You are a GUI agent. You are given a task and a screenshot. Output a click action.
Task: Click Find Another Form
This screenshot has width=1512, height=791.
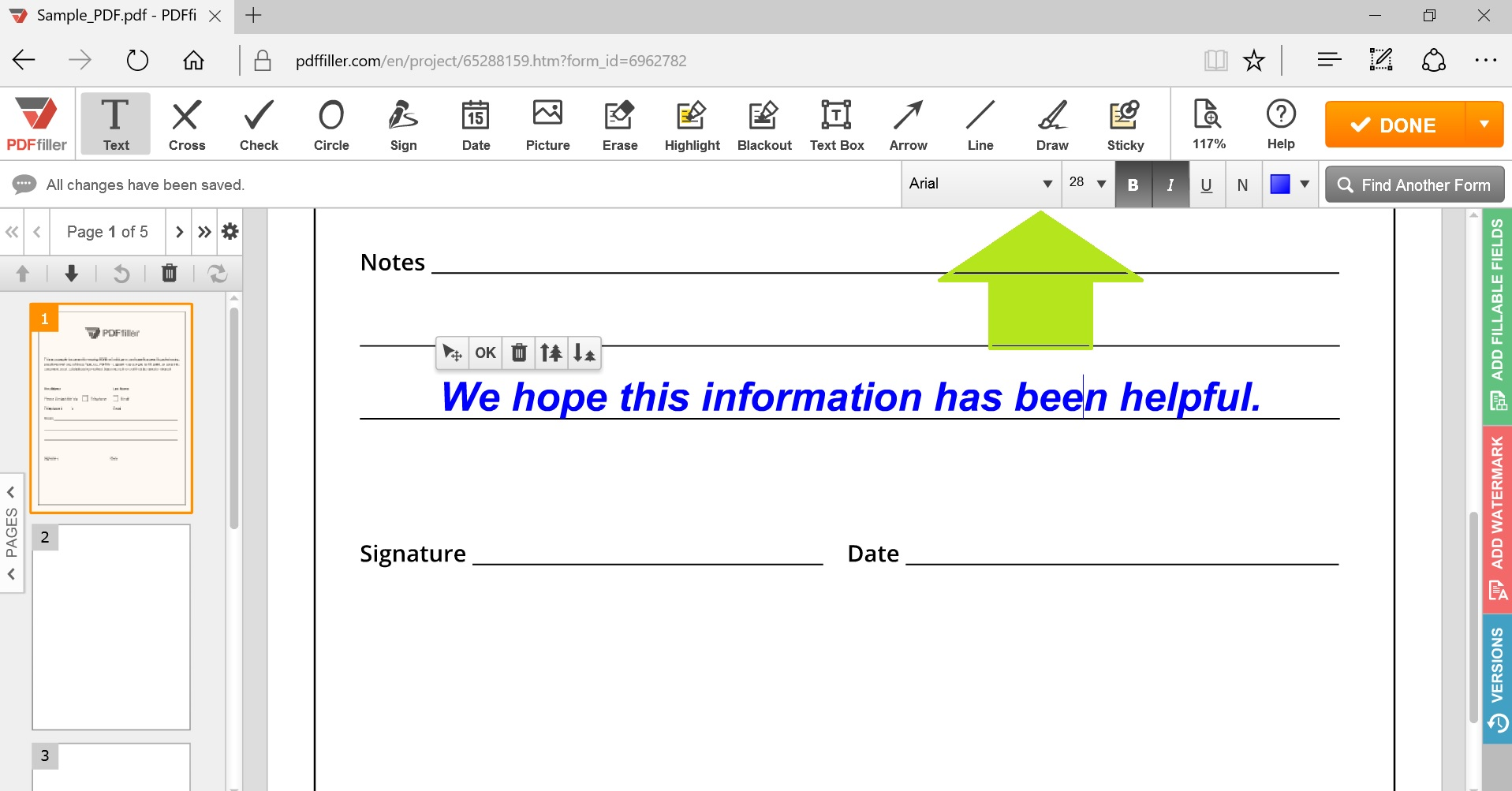tap(1413, 184)
